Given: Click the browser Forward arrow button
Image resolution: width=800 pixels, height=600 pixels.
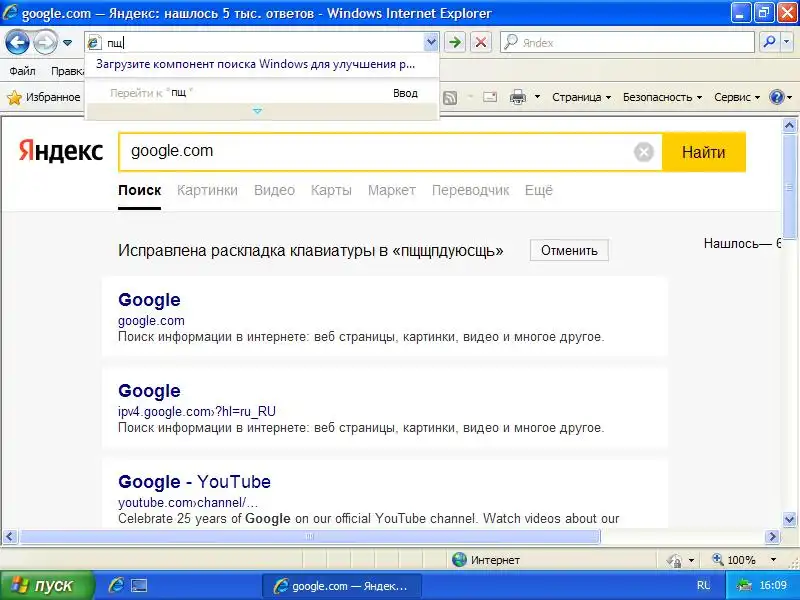Looking at the screenshot, I should [45, 42].
